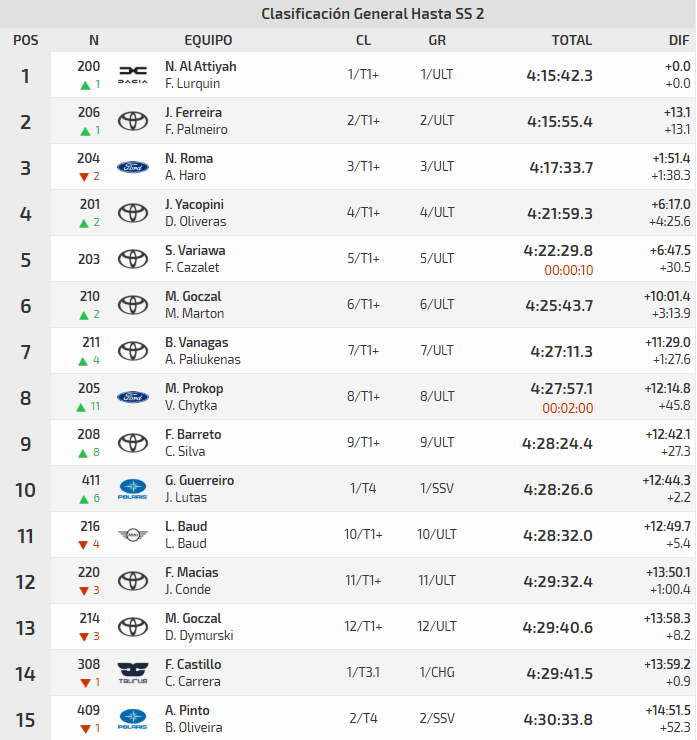The image size is (697, 740).
Task: Click the Mini logo next to L. Baud
Action: [133, 536]
